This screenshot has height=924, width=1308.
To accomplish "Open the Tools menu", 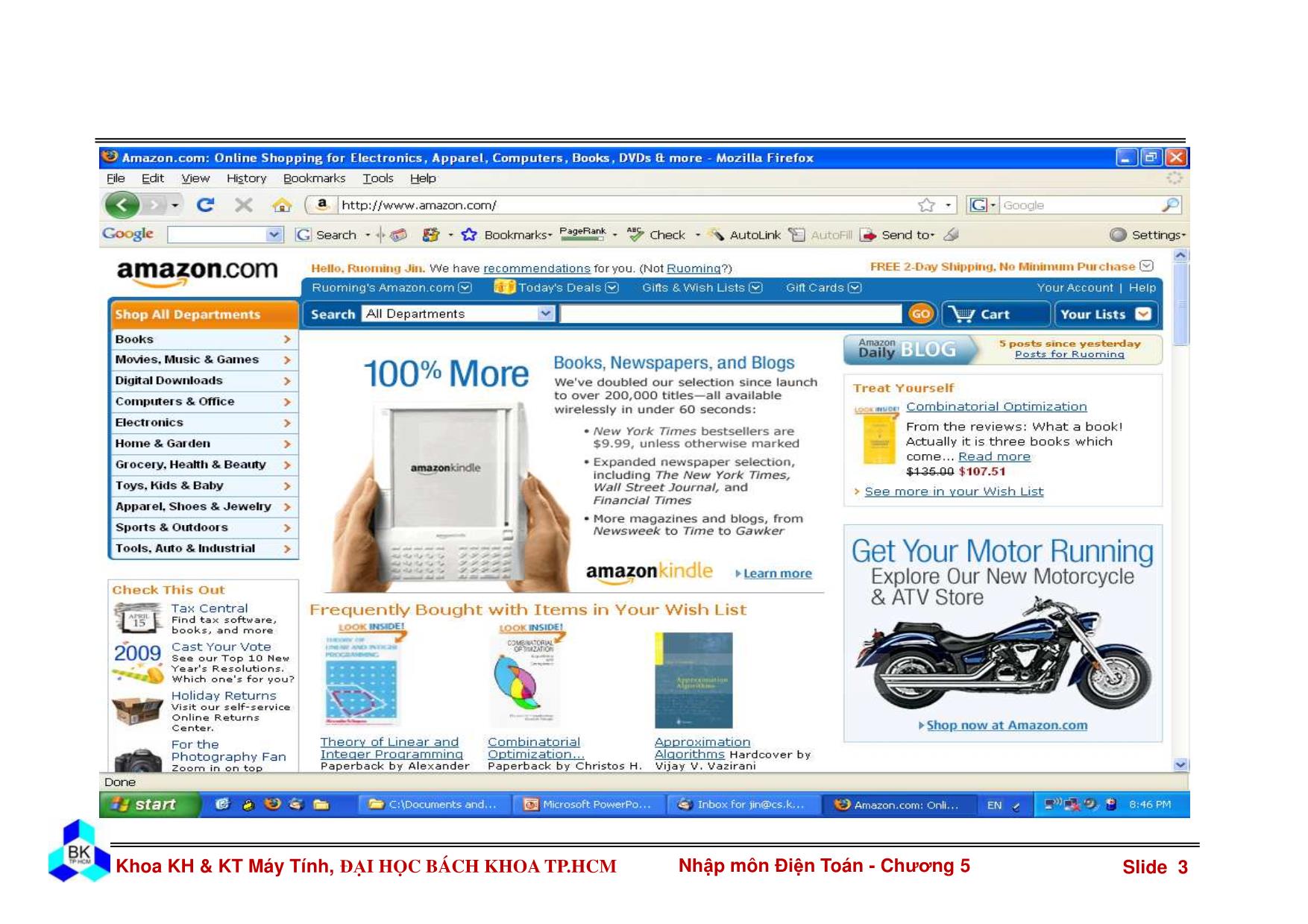I will 378,178.
